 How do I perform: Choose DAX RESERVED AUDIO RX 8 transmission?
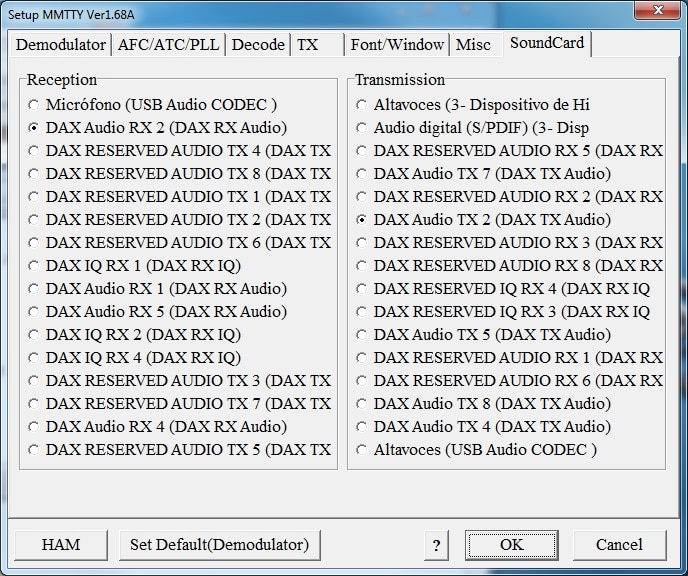[x=509, y=266]
